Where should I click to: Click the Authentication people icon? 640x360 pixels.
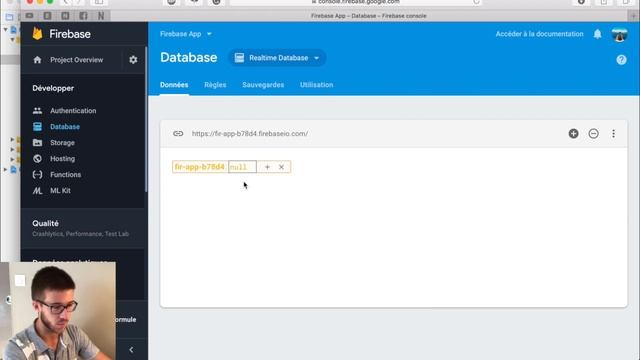38,111
